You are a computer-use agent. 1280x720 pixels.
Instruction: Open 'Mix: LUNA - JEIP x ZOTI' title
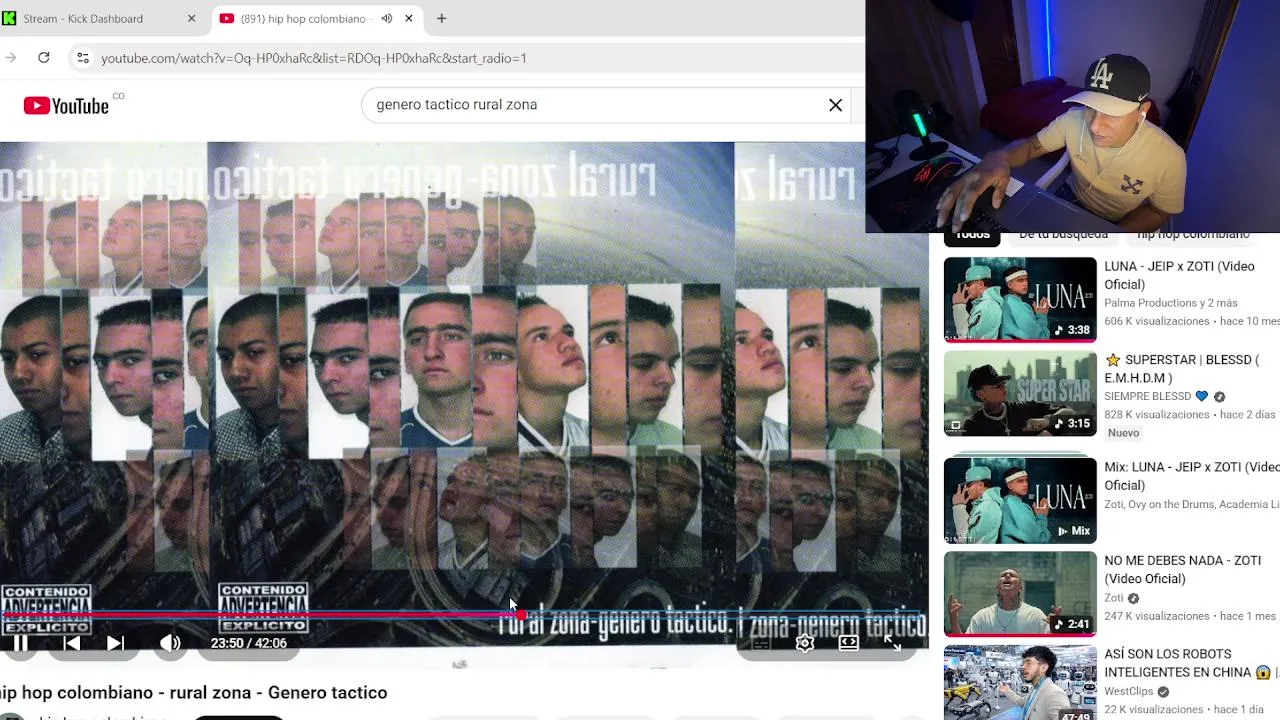click(x=1191, y=476)
